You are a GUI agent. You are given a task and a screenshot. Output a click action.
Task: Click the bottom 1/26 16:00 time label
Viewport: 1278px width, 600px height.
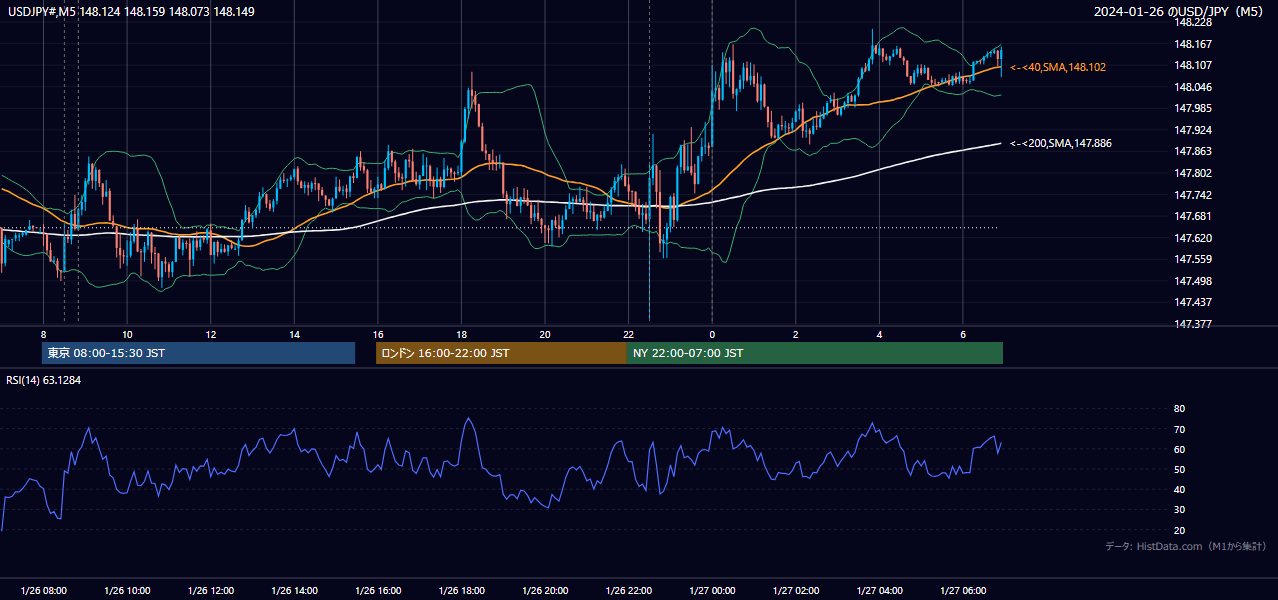(377, 591)
